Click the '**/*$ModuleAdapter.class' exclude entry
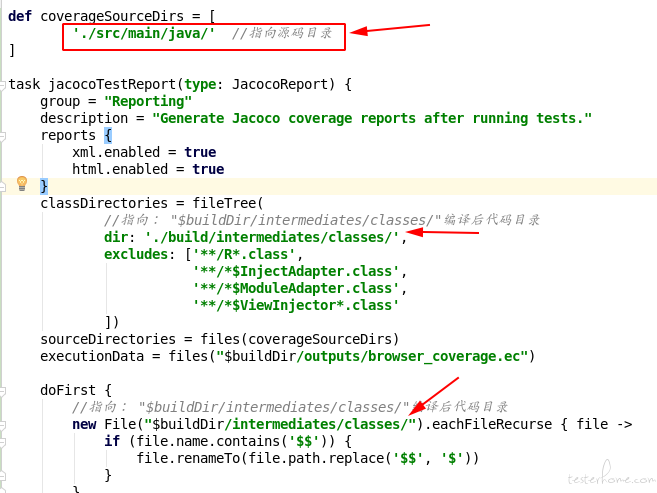This screenshot has width=657, height=493. coord(296,288)
